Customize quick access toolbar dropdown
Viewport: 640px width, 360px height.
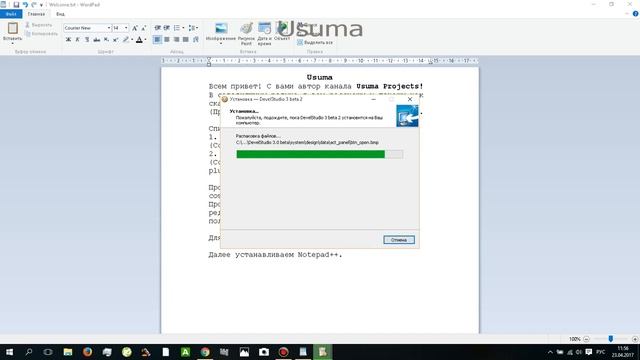tap(41, 5)
